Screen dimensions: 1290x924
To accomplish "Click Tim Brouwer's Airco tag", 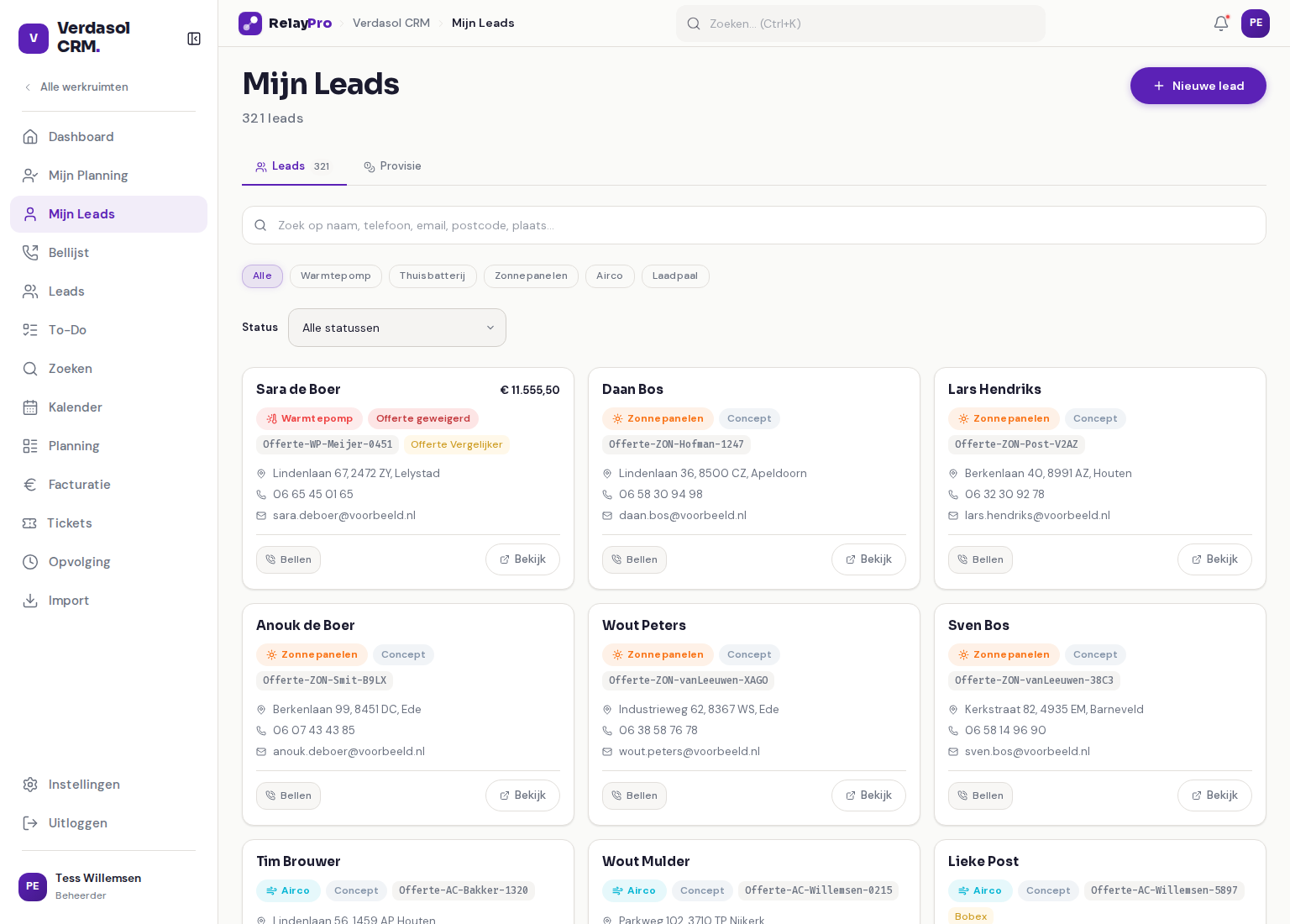I will tap(288, 890).
